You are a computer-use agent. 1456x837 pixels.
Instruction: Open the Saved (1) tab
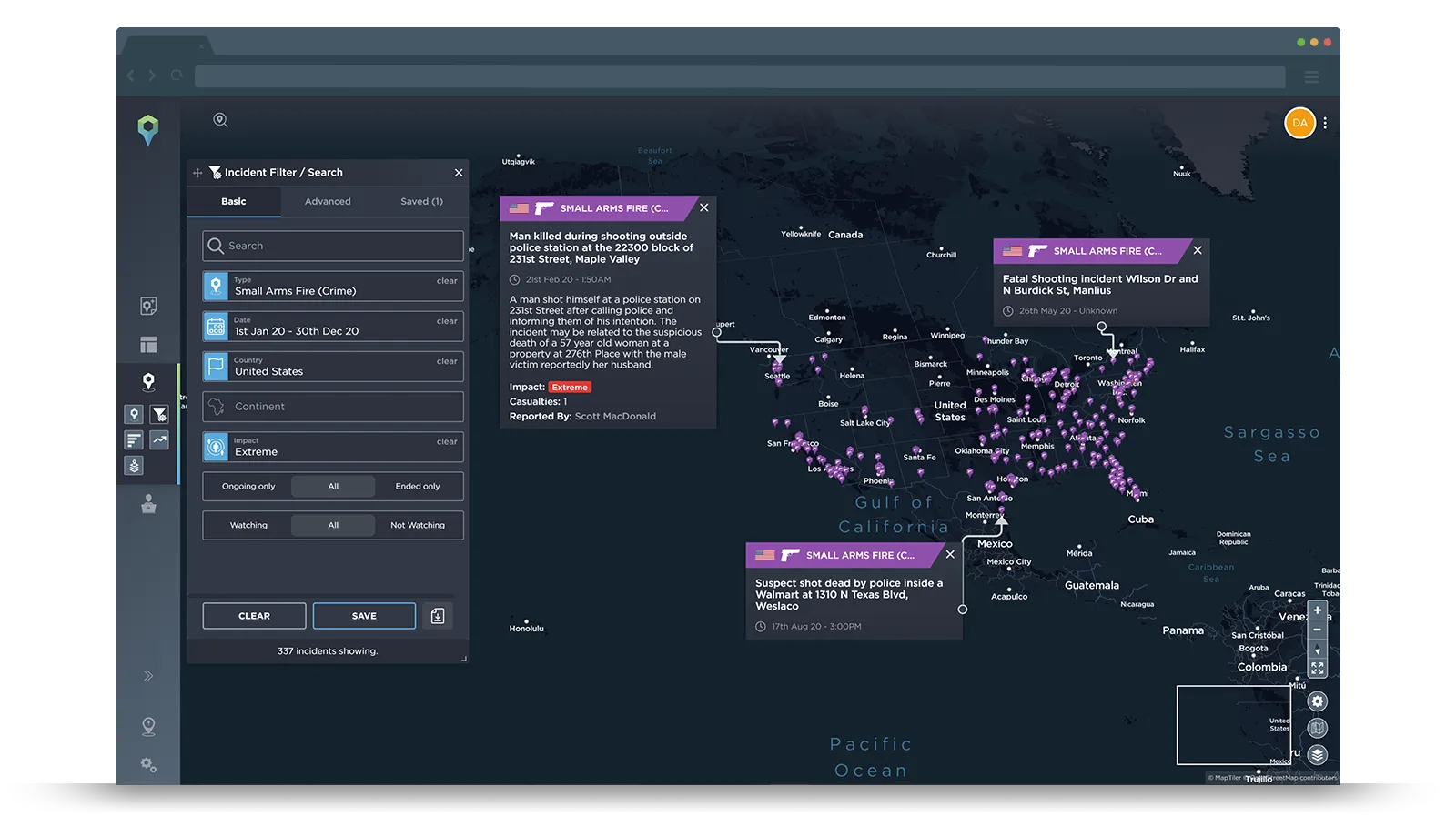click(x=421, y=202)
